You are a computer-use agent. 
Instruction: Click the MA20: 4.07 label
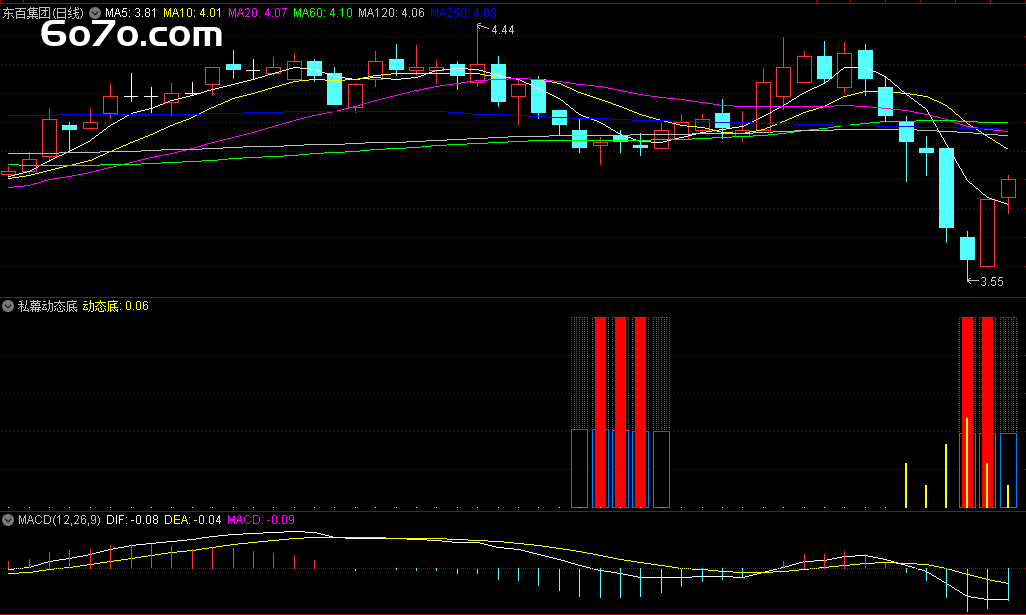click(257, 12)
